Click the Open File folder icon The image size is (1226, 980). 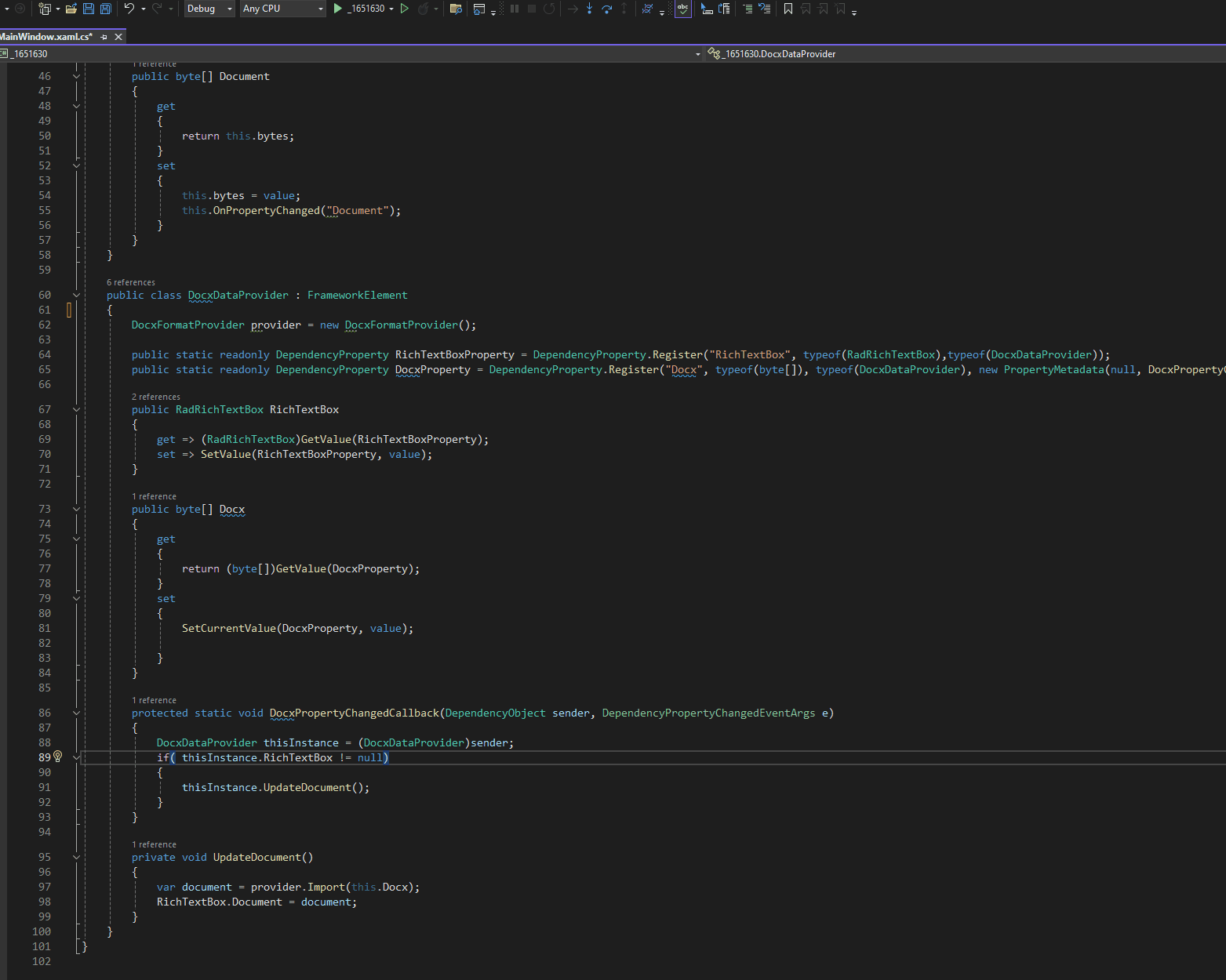coord(71,9)
